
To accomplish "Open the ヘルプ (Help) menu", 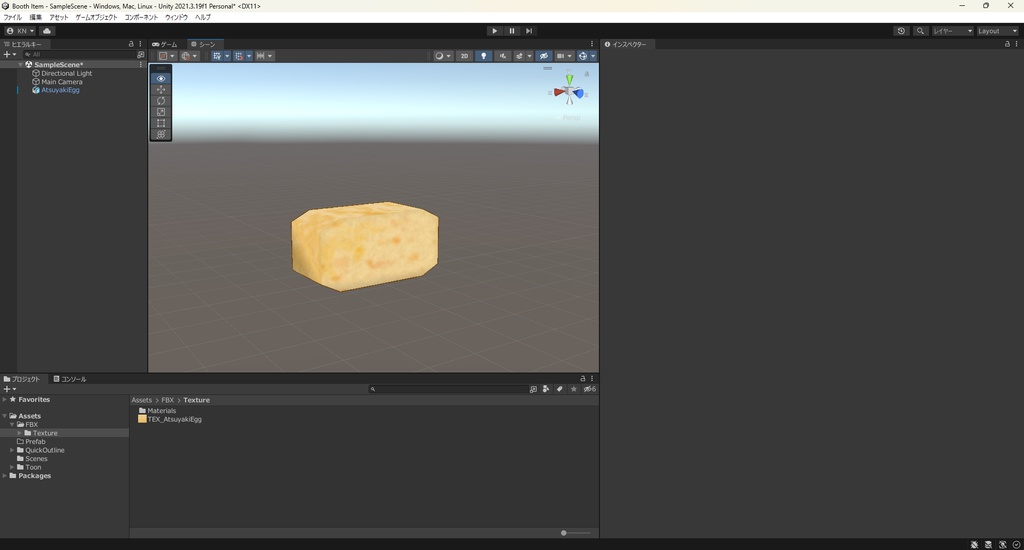I will (203, 18).
